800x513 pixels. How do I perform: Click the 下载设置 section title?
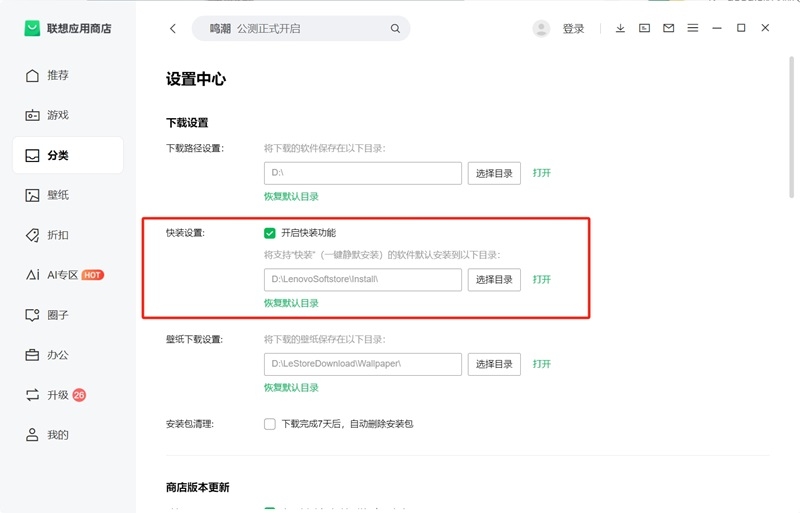pyautogui.click(x=187, y=123)
